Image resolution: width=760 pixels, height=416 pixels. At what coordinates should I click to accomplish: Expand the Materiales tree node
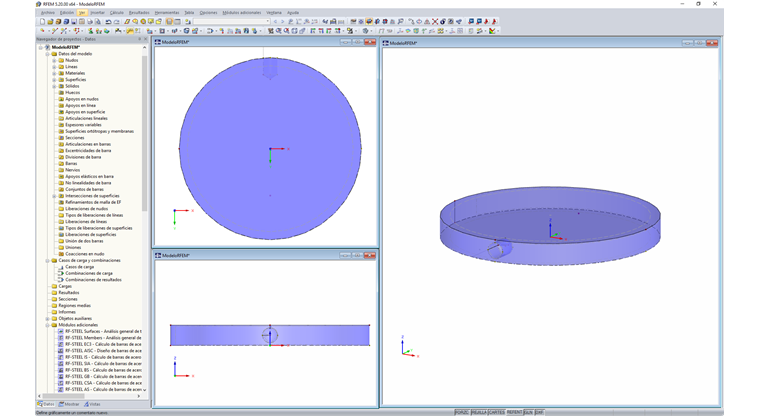(x=54, y=73)
